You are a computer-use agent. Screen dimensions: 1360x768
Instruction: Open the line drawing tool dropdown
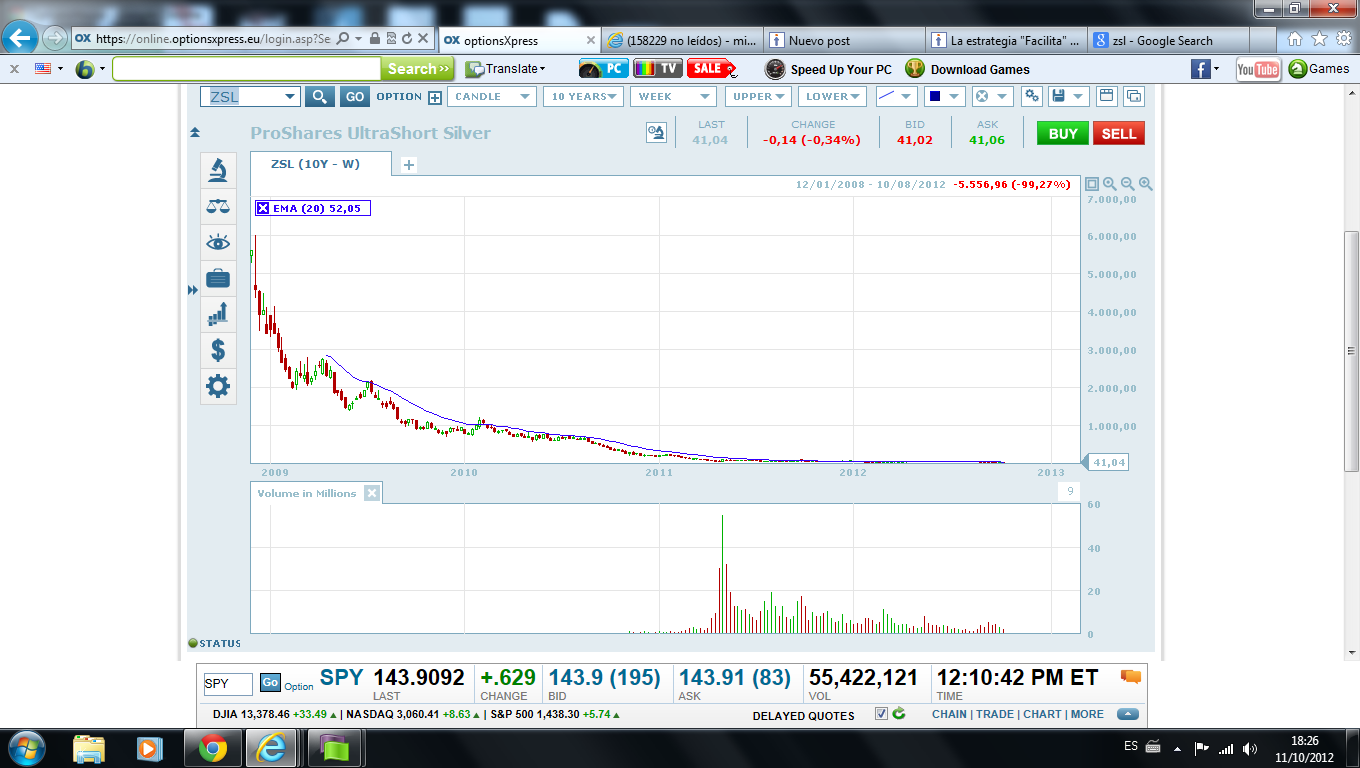[x=896, y=97]
